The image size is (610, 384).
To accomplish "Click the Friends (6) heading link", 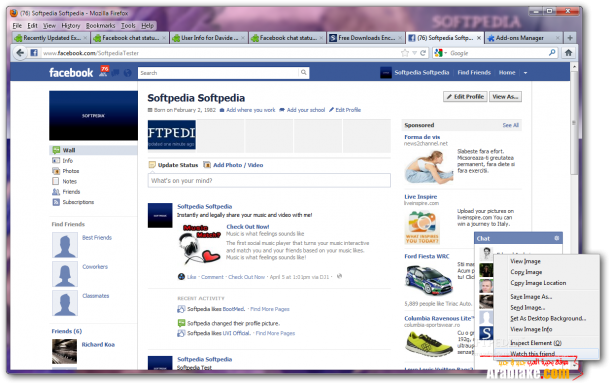I will pos(67,331).
